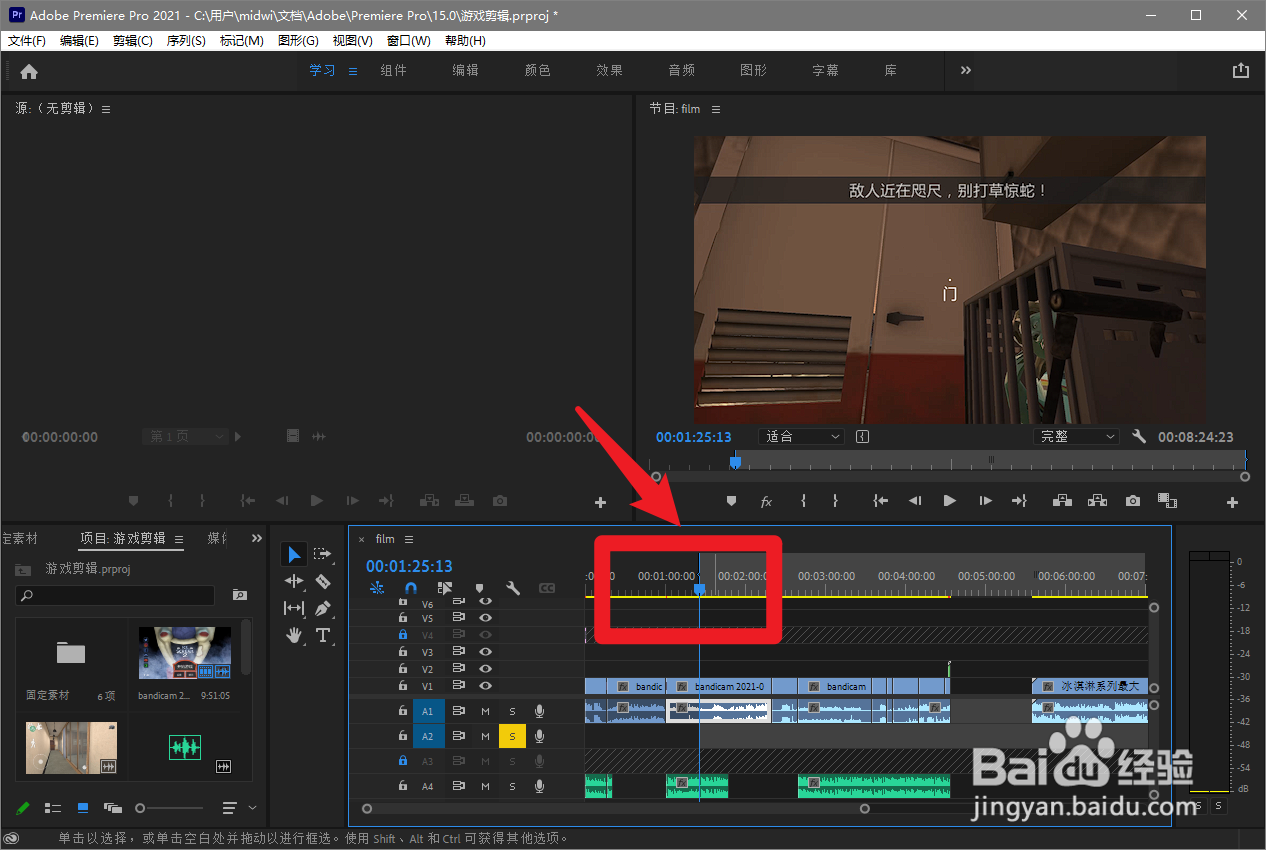Image resolution: width=1266 pixels, height=850 pixels.
Task: Open the 序列(S) menu
Action: [x=186, y=41]
